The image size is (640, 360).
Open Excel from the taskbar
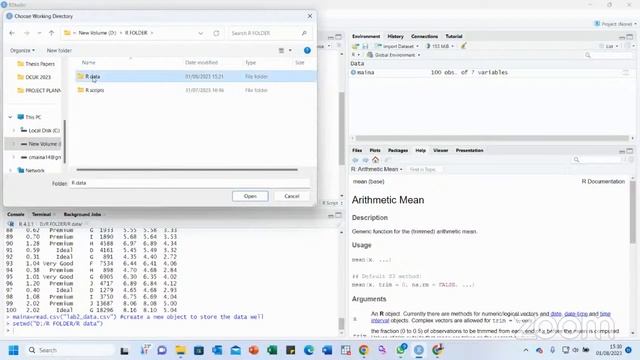(x=272, y=350)
